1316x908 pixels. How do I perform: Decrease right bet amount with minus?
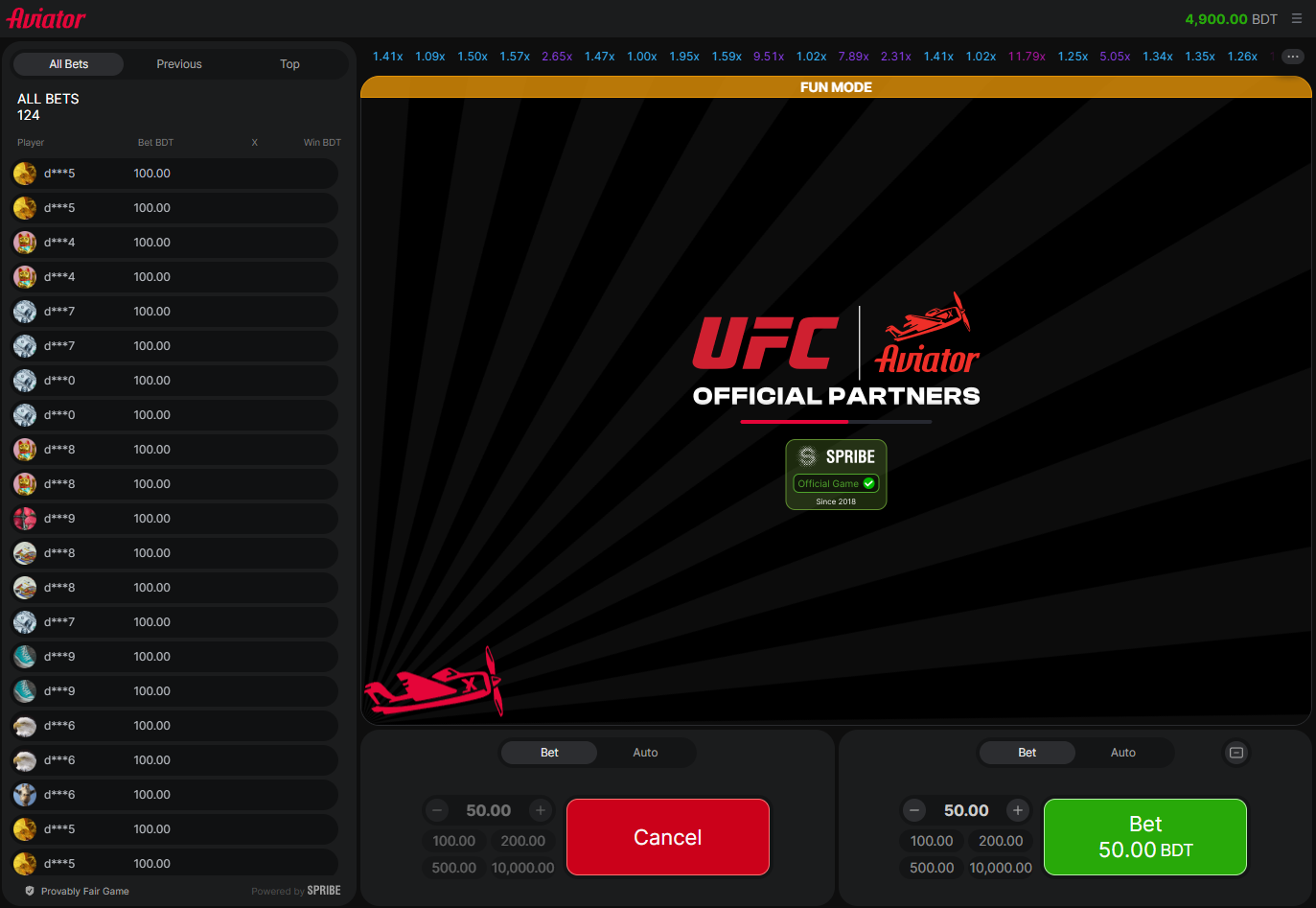914,810
